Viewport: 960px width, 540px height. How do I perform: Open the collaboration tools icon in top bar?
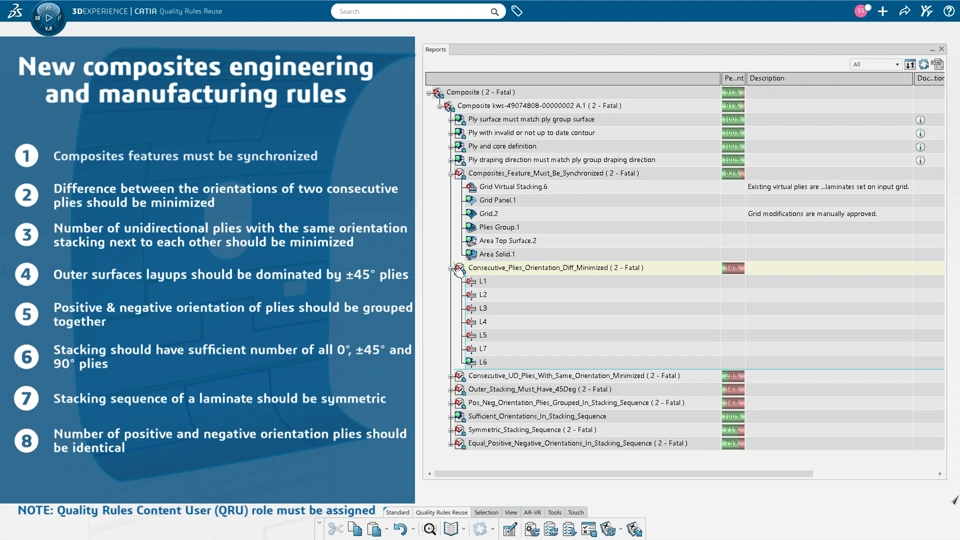[926, 11]
